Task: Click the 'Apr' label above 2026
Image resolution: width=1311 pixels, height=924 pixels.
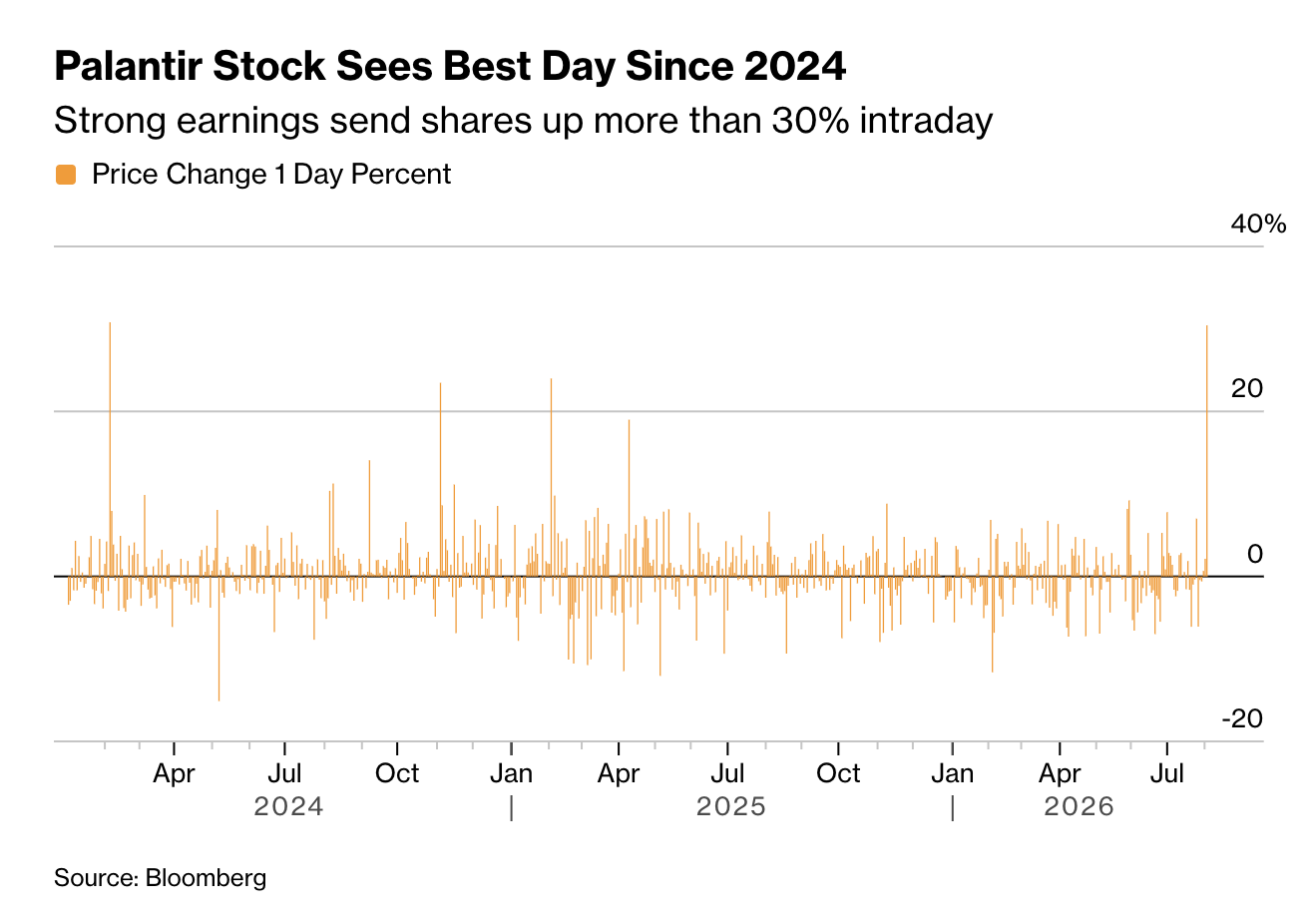Action: point(1060,773)
